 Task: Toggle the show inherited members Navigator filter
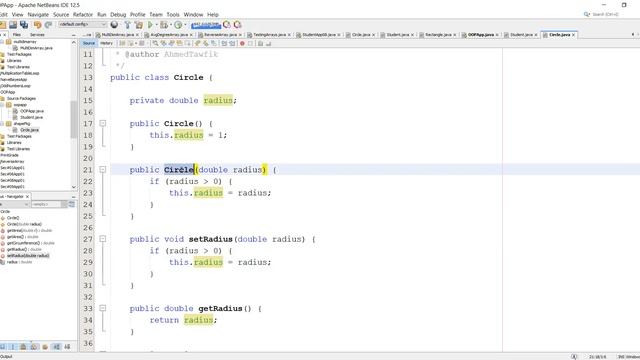(x=2, y=347)
